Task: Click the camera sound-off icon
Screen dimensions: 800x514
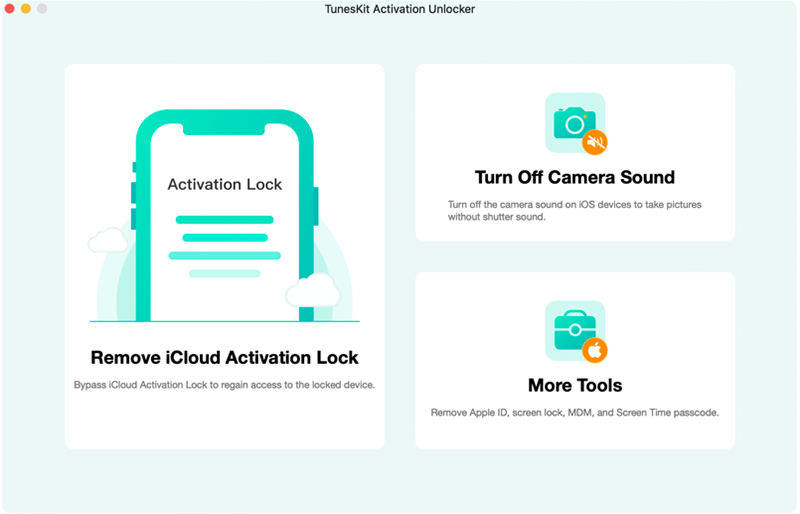Action: [576, 124]
